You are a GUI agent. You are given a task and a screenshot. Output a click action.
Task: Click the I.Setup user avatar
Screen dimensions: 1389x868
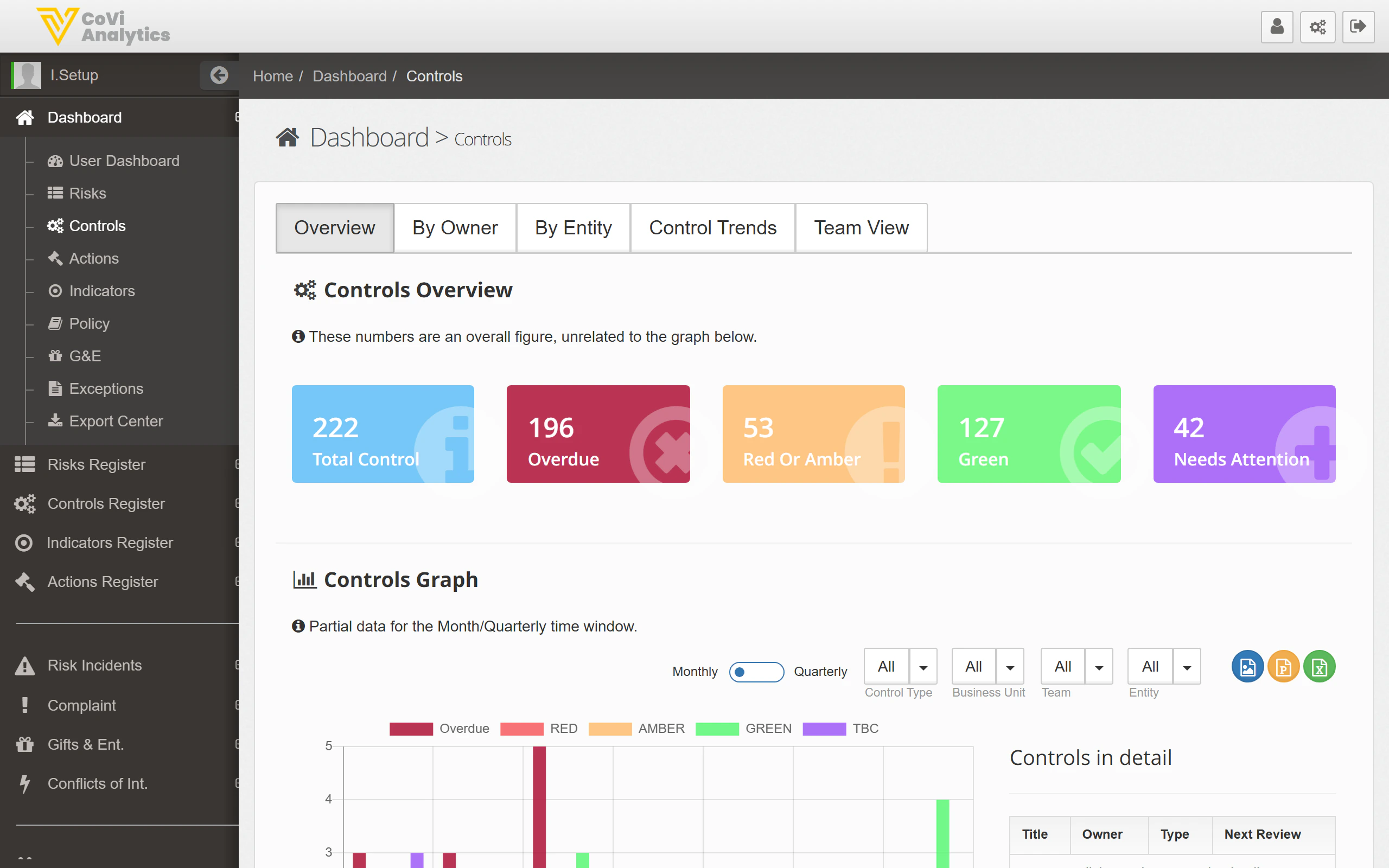27,75
